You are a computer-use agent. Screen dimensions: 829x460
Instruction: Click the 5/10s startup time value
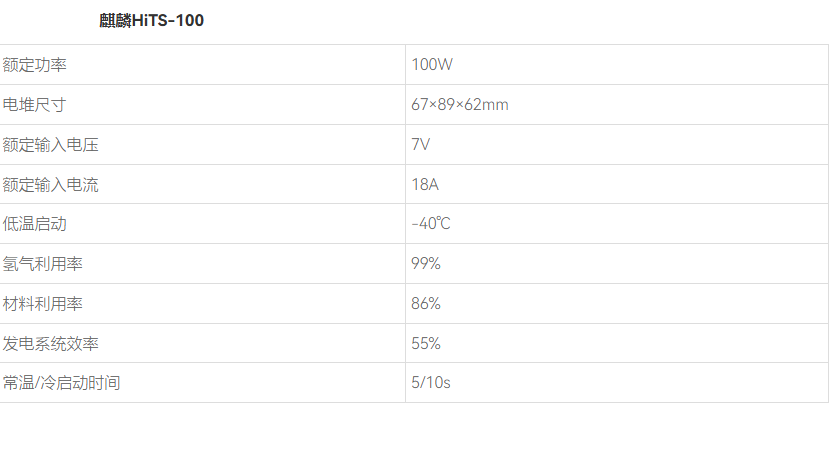(x=431, y=382)
